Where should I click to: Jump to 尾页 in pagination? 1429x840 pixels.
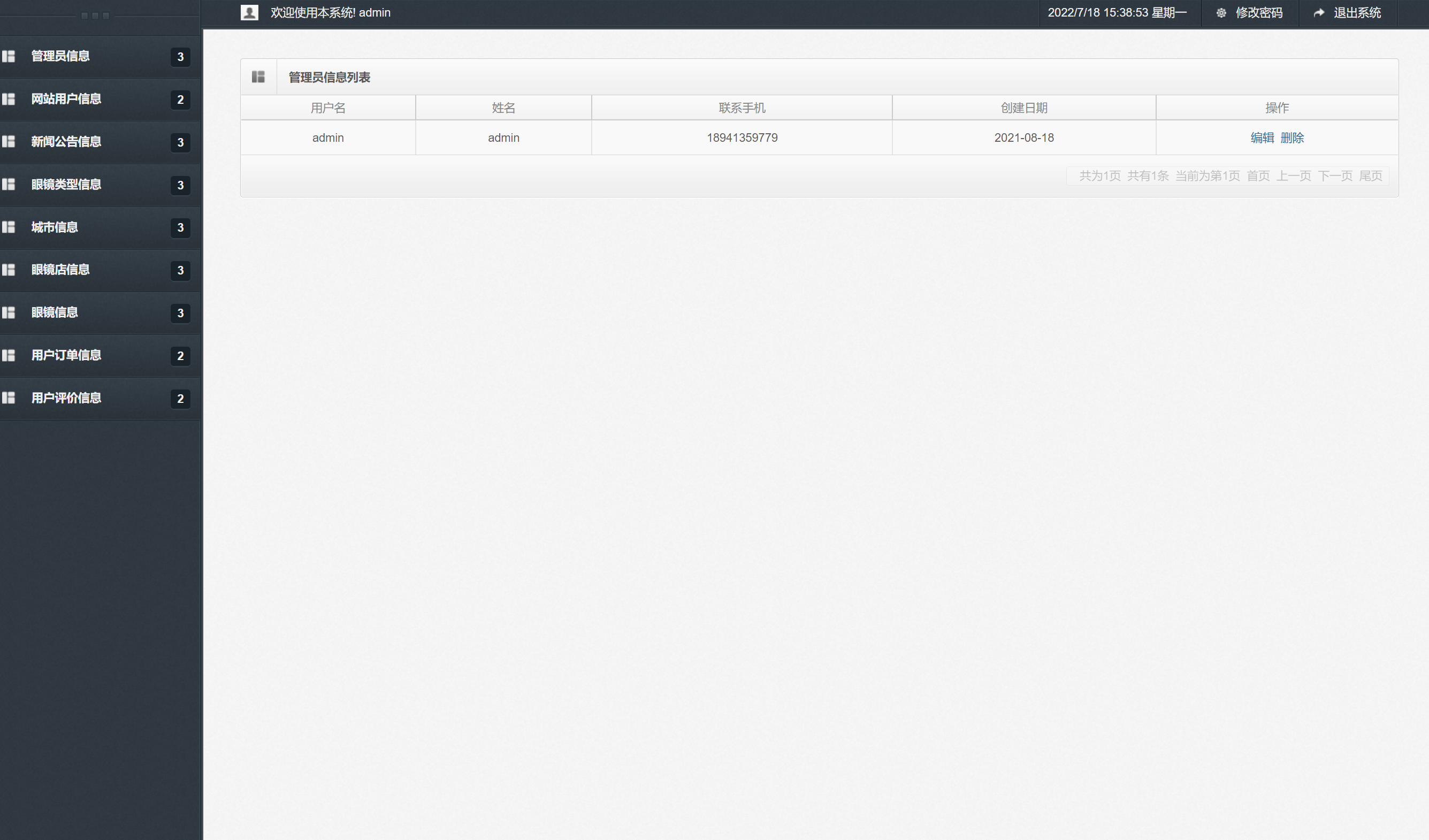click(1370, 176)
